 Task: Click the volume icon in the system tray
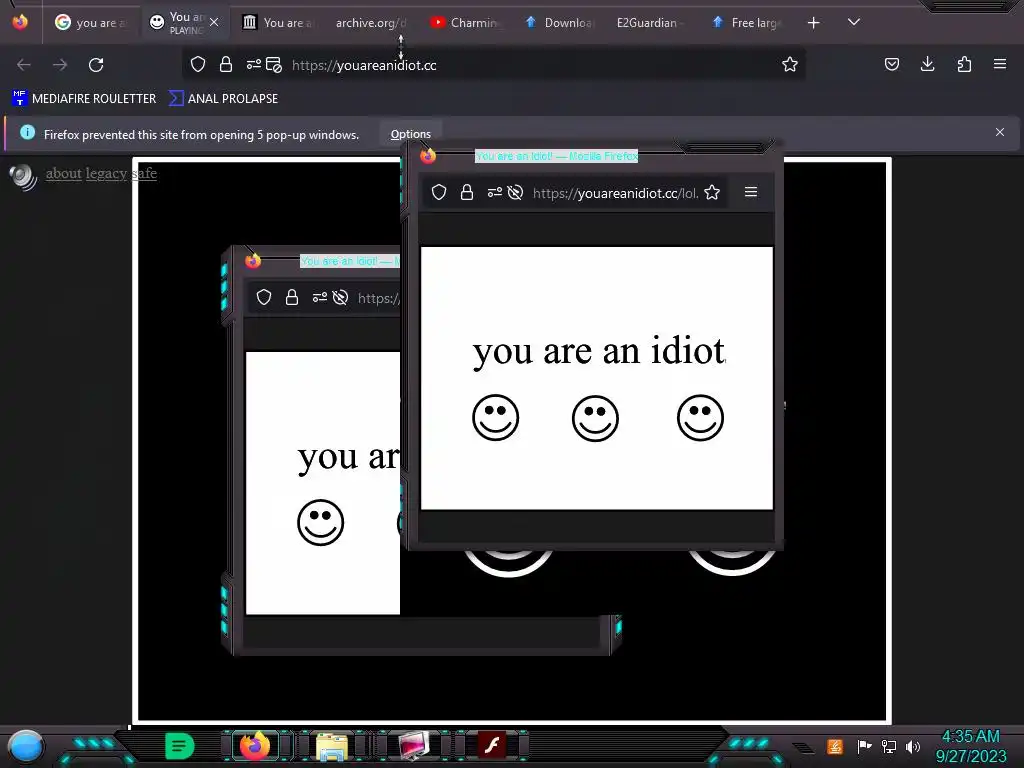913,746
